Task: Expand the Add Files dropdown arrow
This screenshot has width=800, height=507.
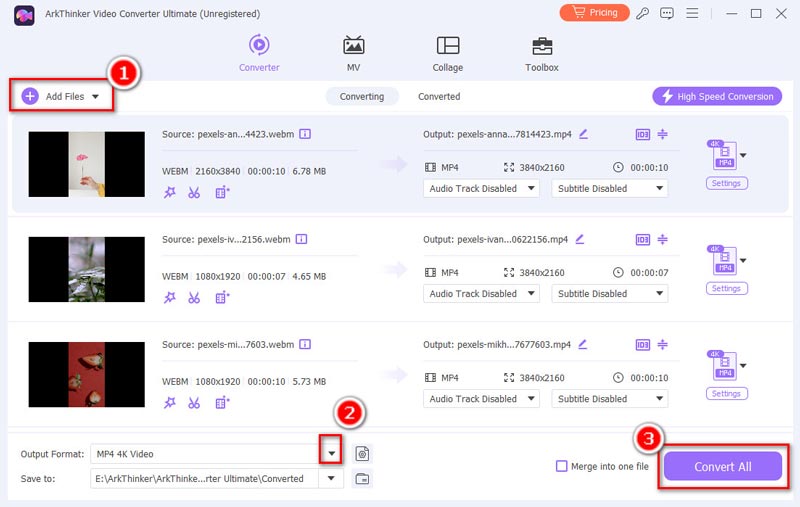Action: [x=95, y=96]
